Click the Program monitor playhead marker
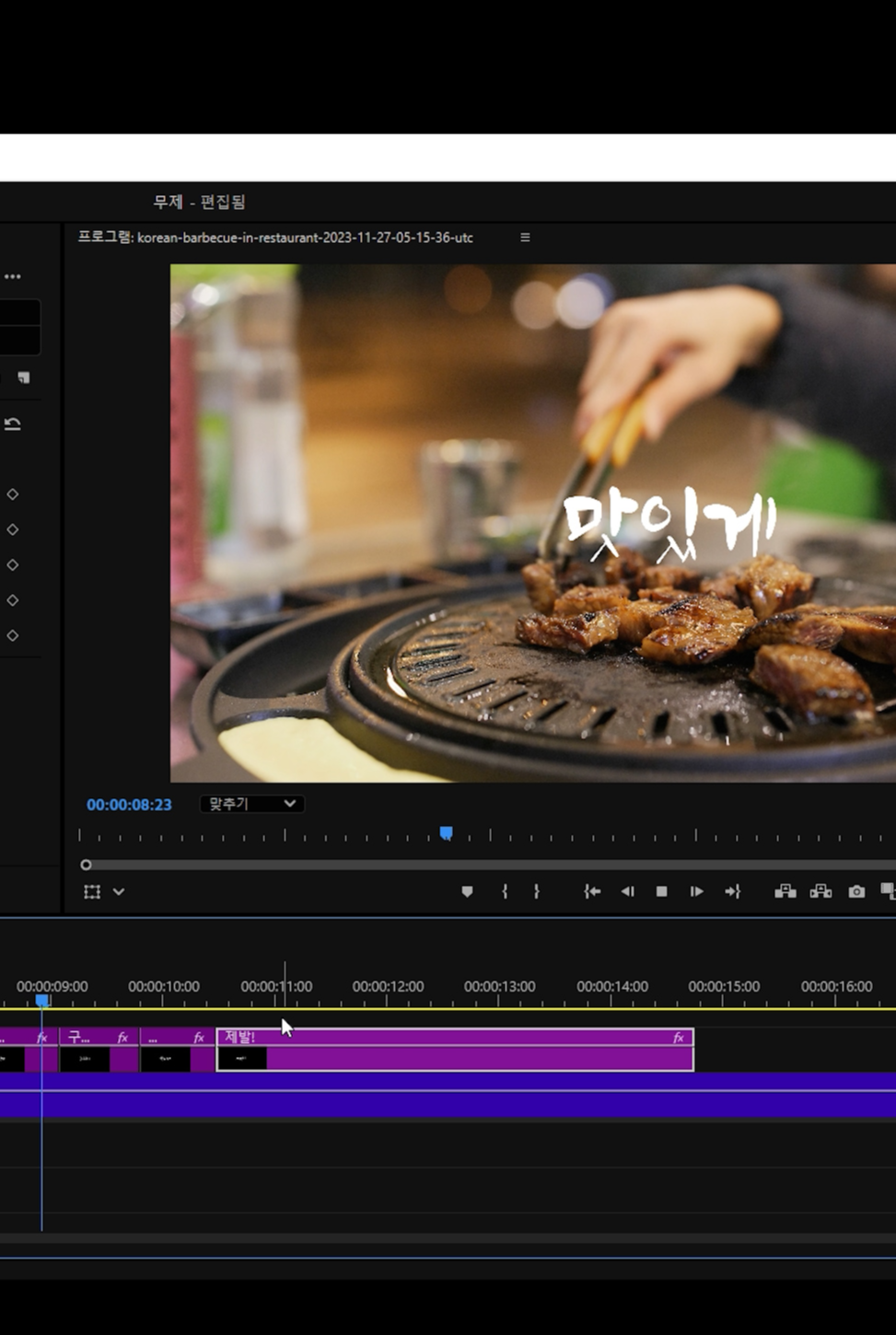This screenshot has width=896, height=1335. point(446,833)
